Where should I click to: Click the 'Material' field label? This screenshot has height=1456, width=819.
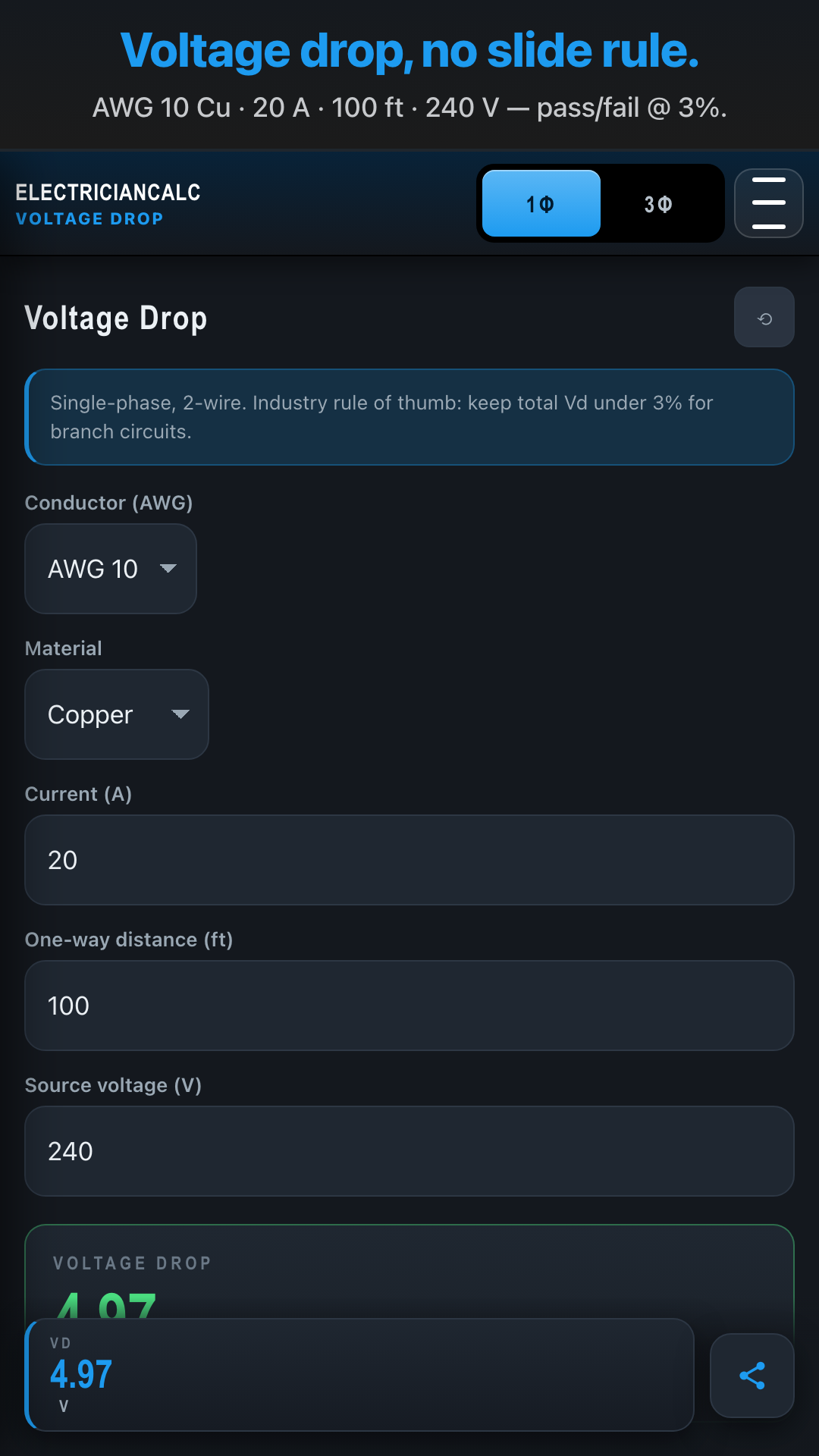point(63,648)
